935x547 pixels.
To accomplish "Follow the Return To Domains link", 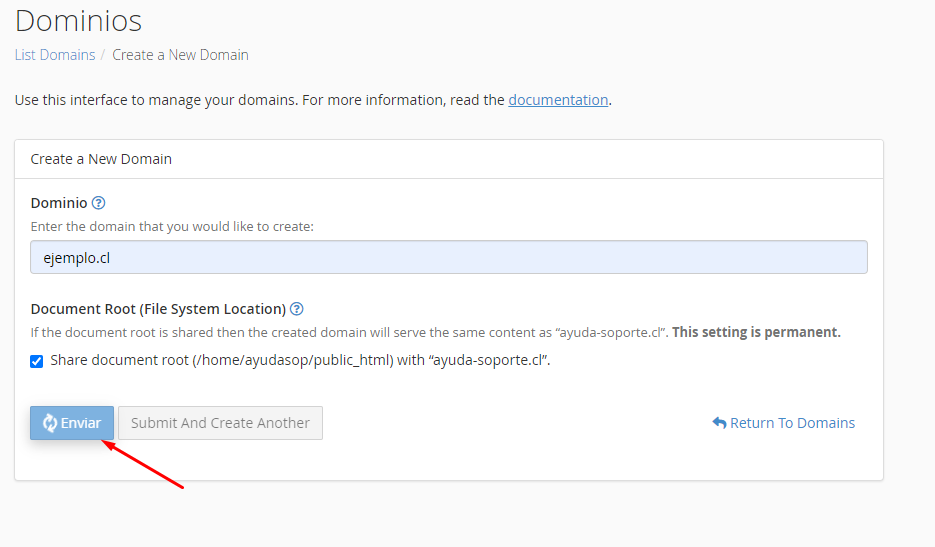I will [784, 423].
